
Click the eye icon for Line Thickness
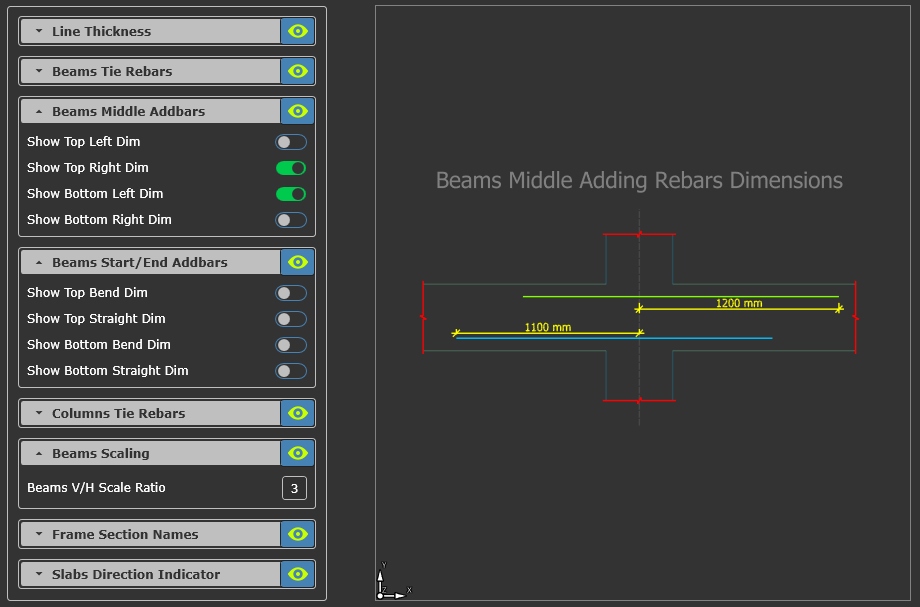click(x=297, y=31)
